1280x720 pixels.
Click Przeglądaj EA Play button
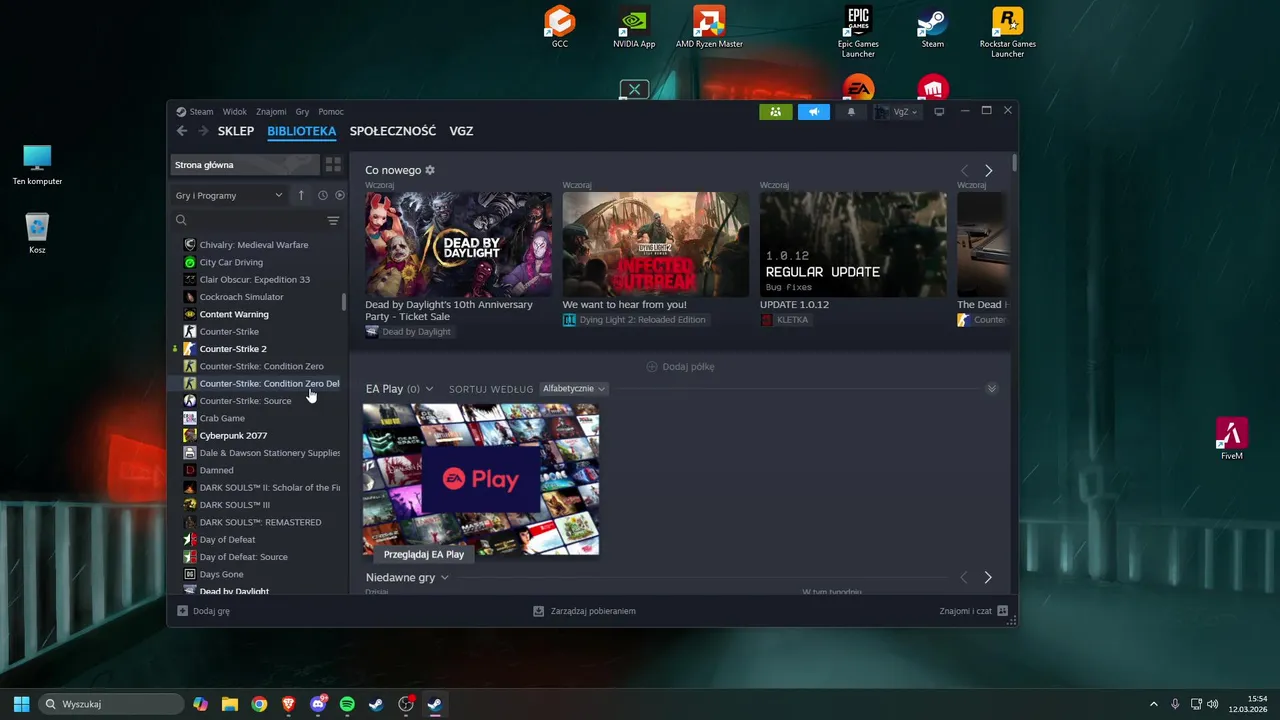[424, 554]
